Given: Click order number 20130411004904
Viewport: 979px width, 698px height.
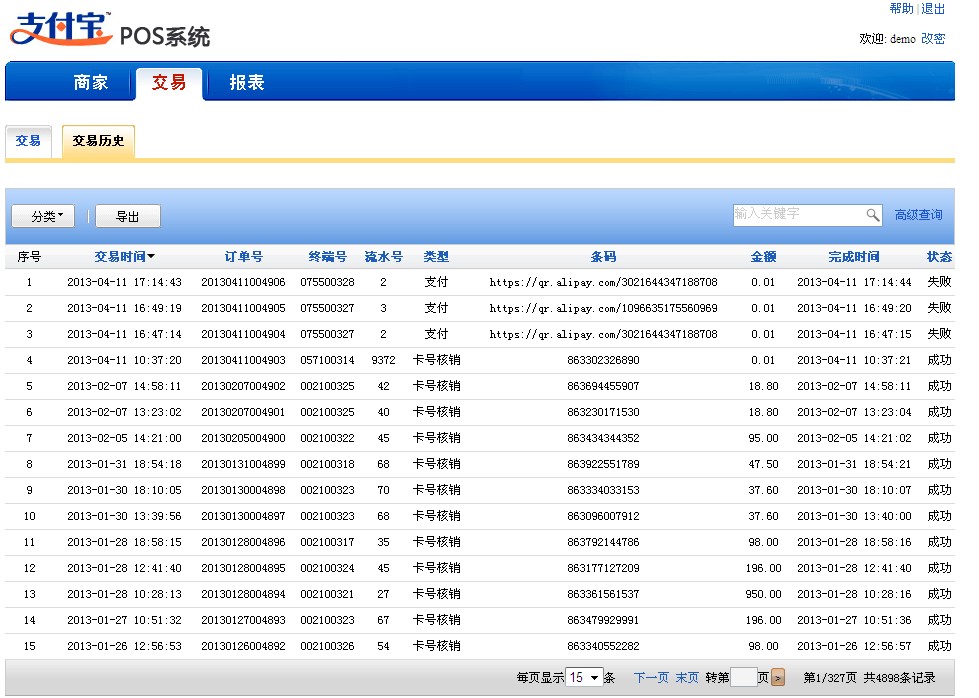Looking at the screenshot, I should tap(243, 335).
